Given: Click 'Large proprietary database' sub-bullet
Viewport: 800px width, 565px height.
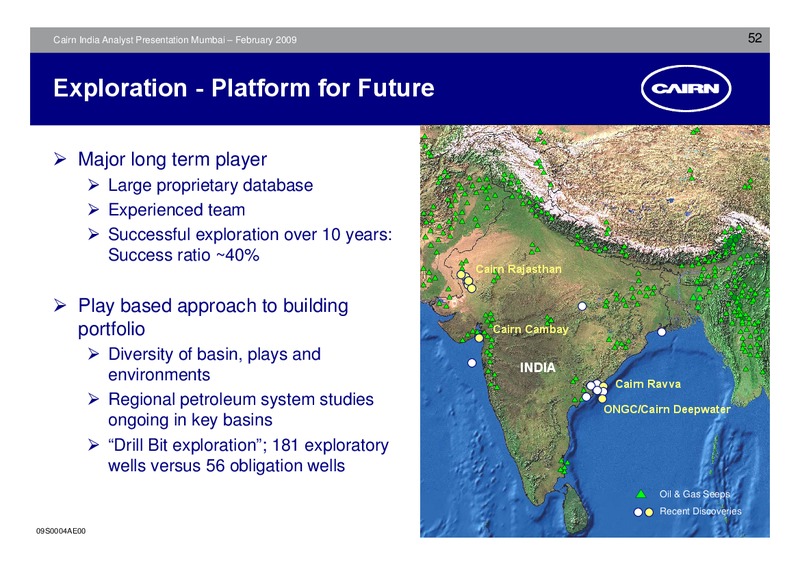Looking at the screenshot, I should coord(210,185).
